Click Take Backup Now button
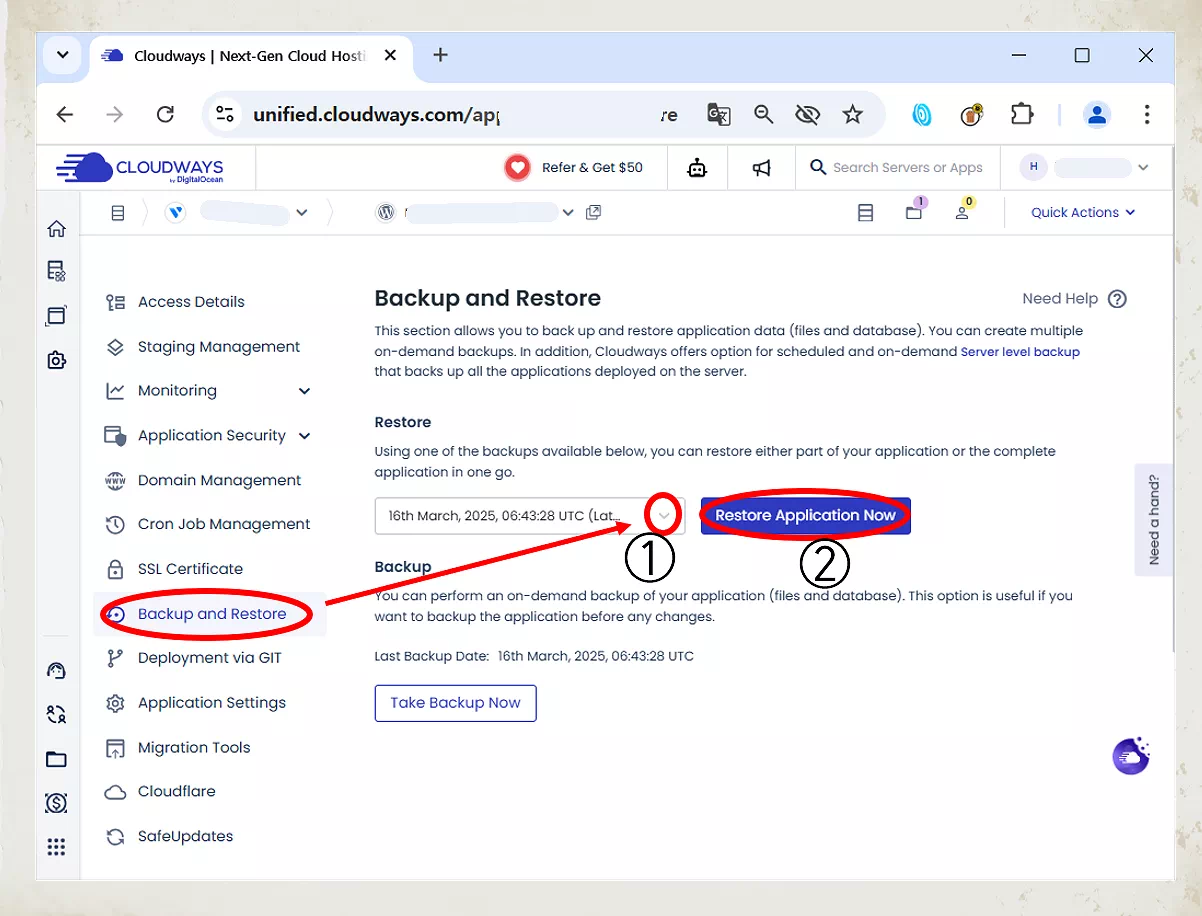 point(455,703)
